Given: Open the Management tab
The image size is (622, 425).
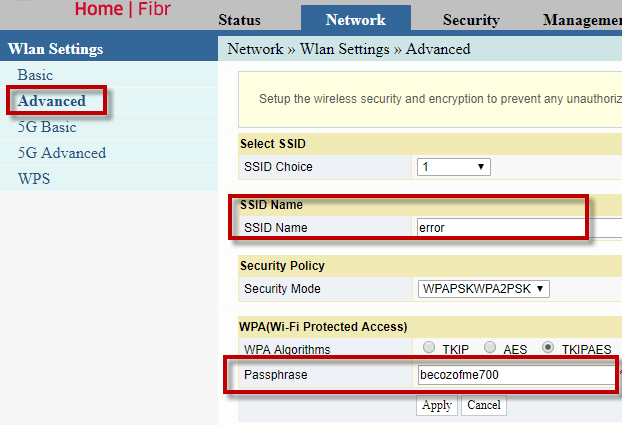Looking at the screenshot, I should [582, 20].
